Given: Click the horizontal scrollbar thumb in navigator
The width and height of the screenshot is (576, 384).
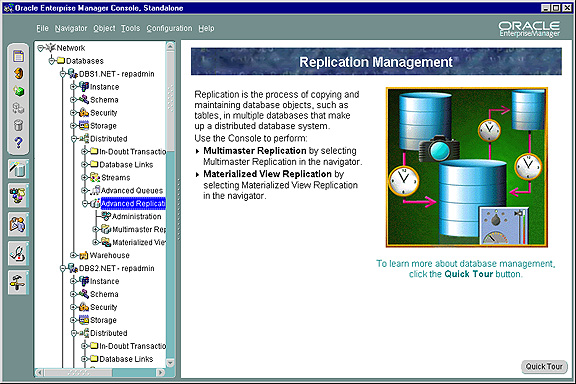Looking at the screenshot, I should point(78,373).
